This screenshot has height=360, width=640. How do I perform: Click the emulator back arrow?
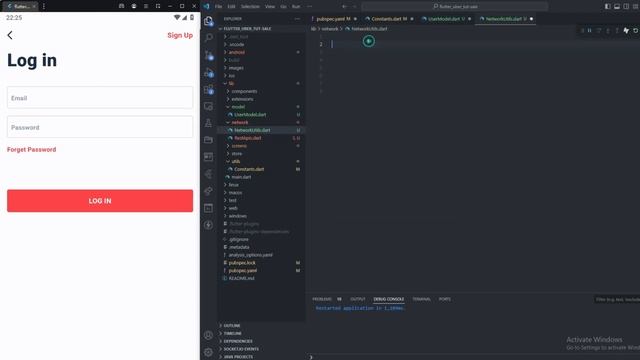[x=10, y=35]
